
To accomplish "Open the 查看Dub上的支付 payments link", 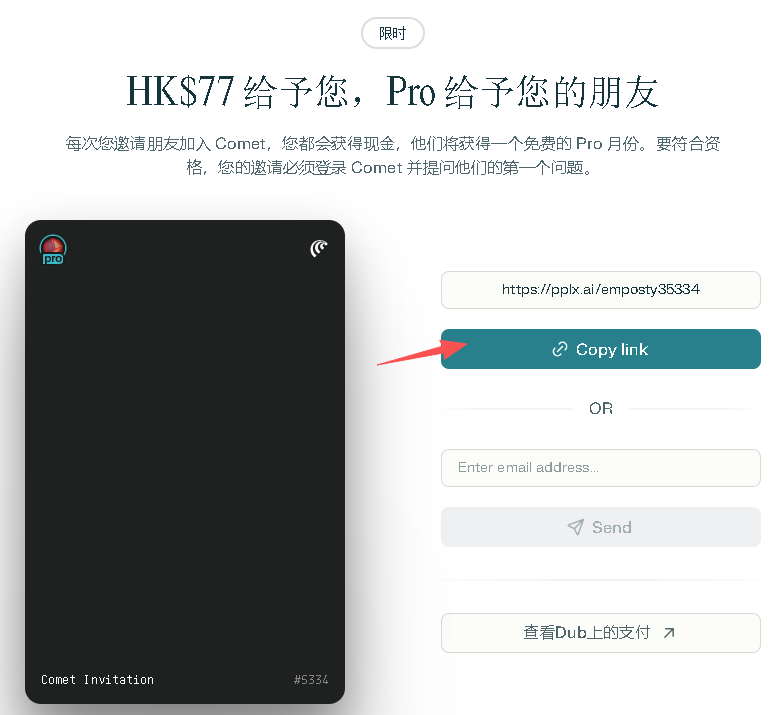I will (x=600, y=632).
